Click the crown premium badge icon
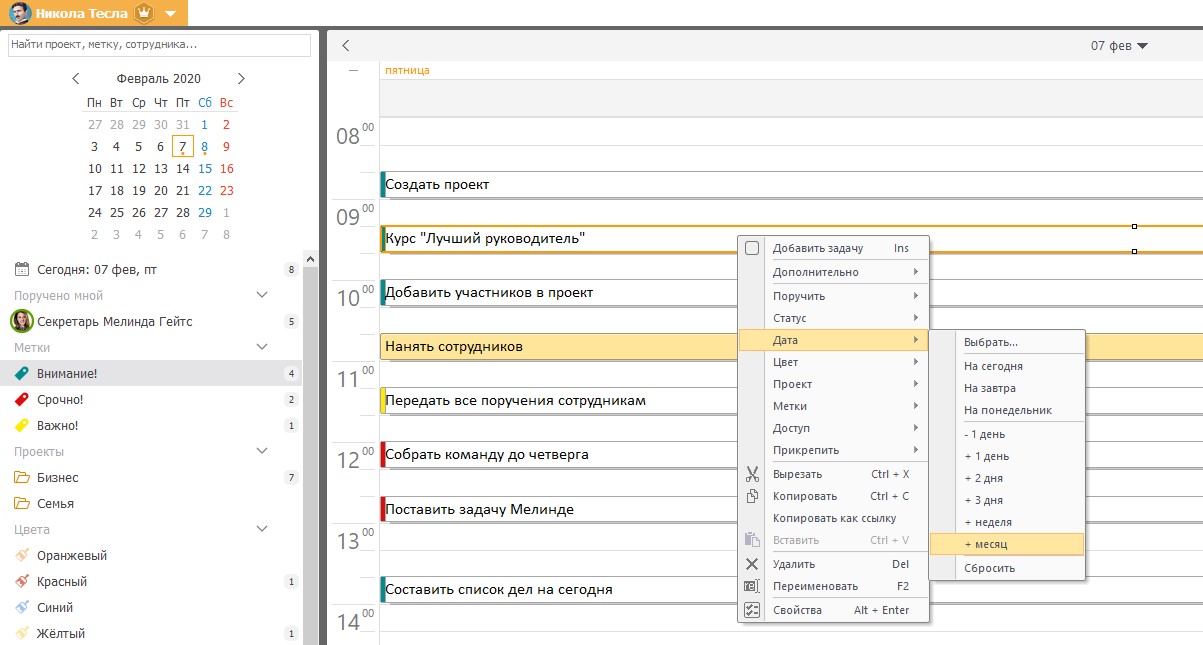The width and height of the screenshot is (1203, 645). coord(144,14)
